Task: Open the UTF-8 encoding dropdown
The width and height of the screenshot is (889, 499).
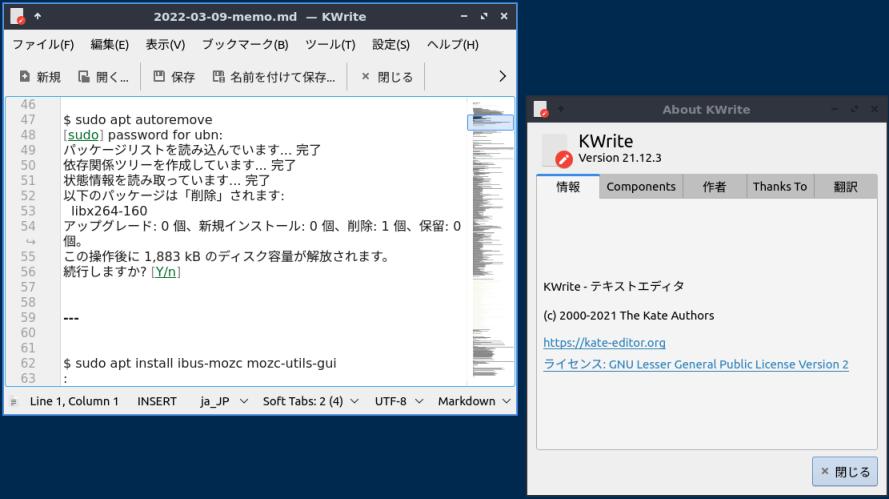Action: [x=399, y=401]
